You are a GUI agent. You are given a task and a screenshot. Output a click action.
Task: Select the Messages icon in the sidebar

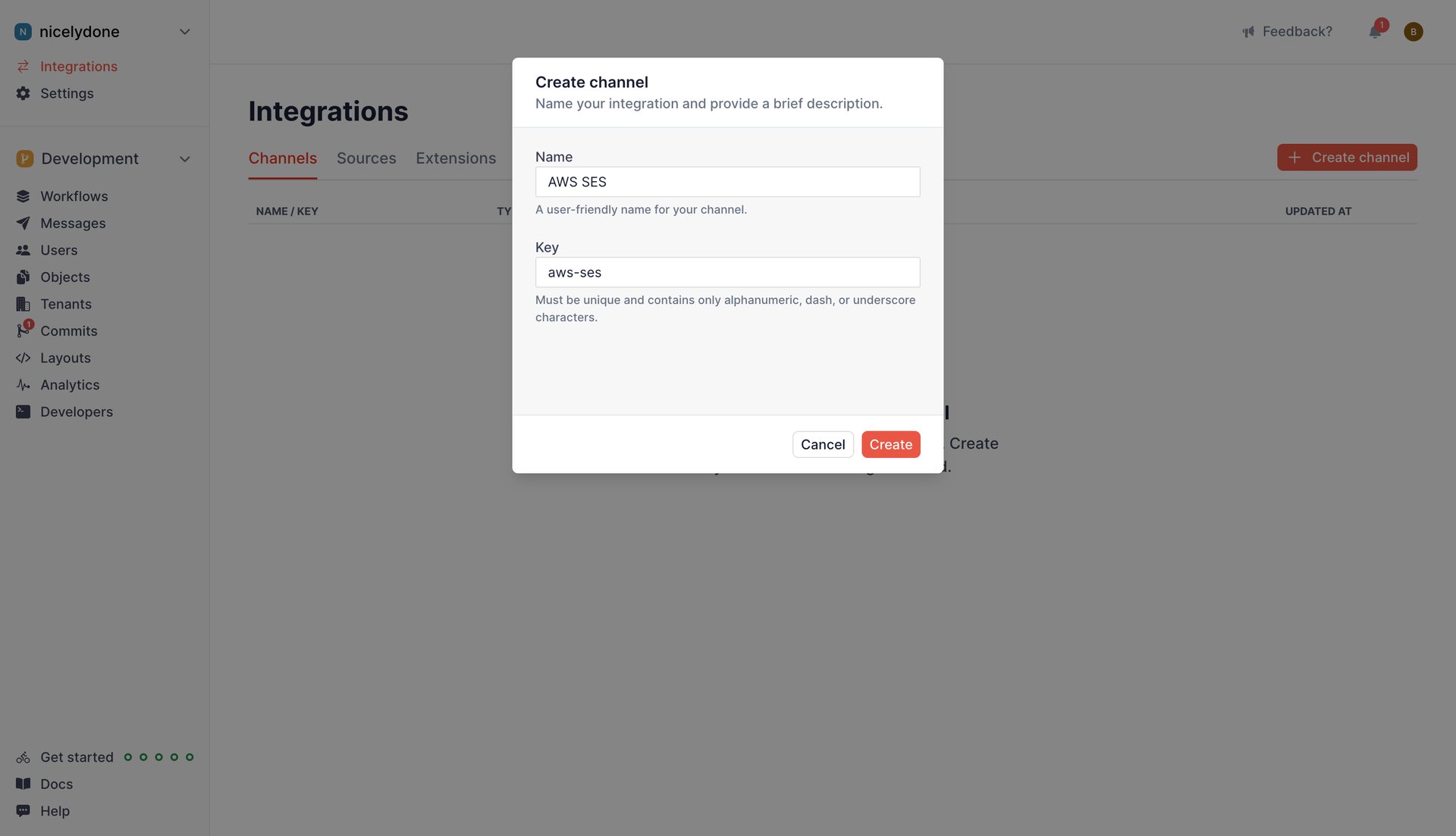tap(23, 223)
